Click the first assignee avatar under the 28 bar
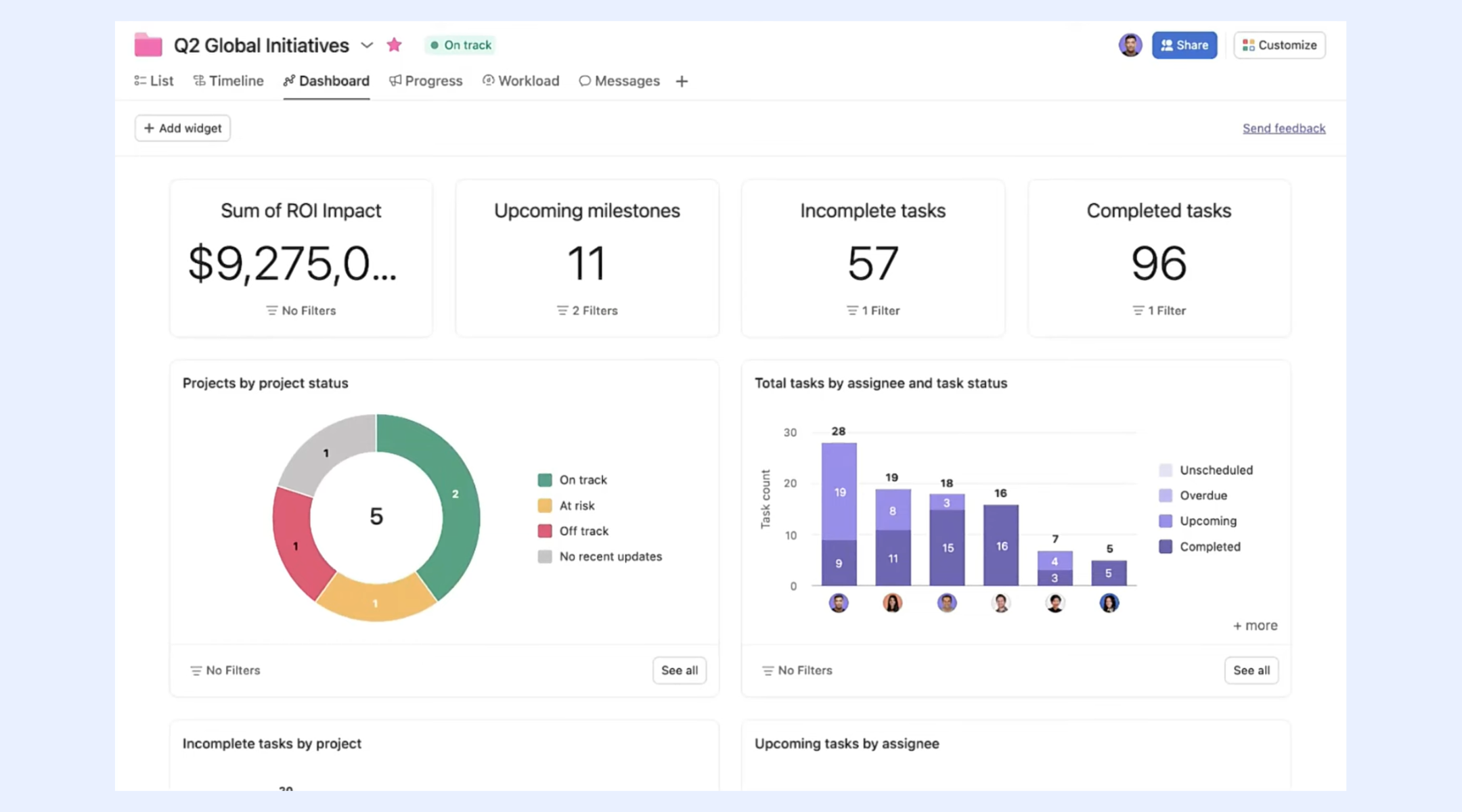Screen dimensions: 1462x812 click(839, 602)
